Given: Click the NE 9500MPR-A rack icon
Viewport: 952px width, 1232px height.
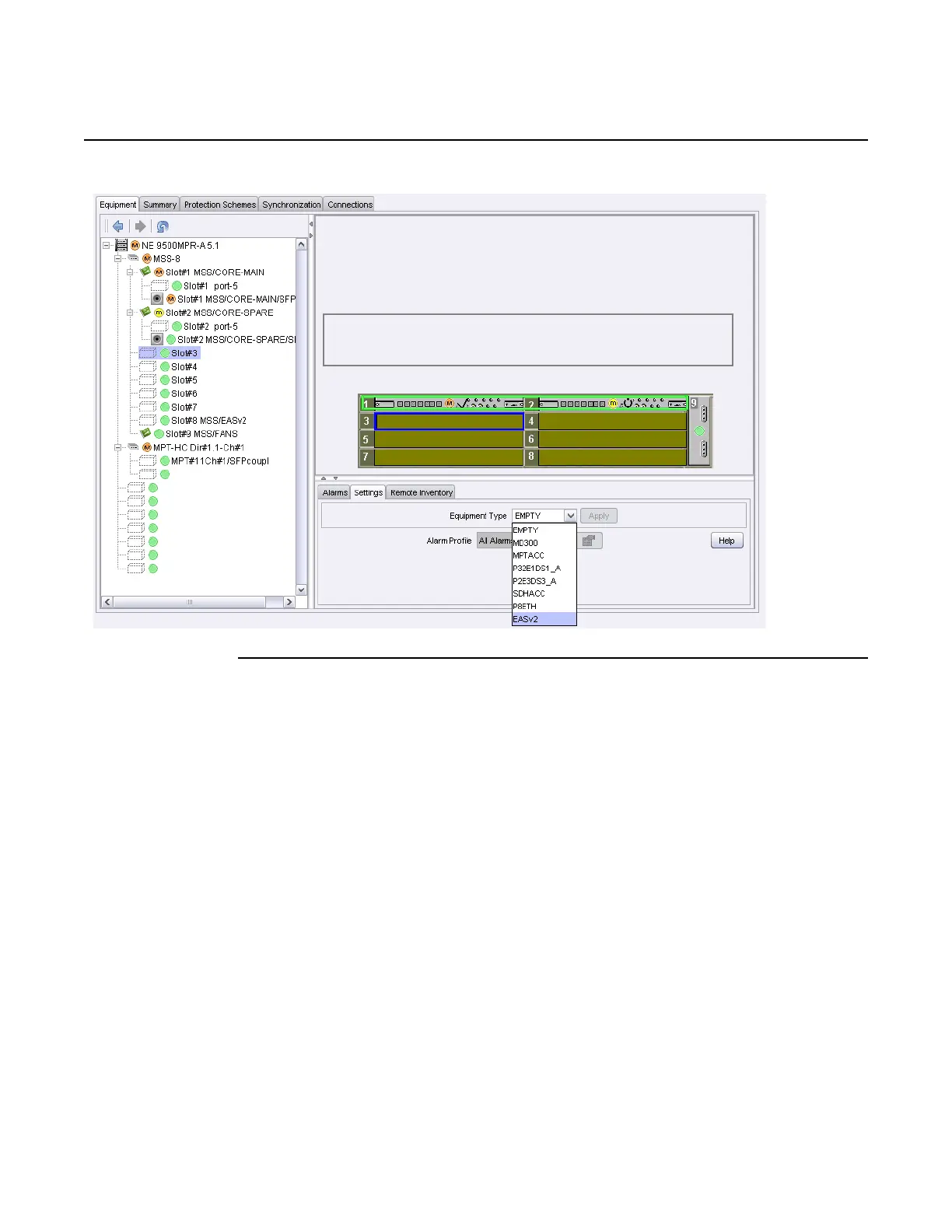Looking at the screenshot, I should (121, 245).
